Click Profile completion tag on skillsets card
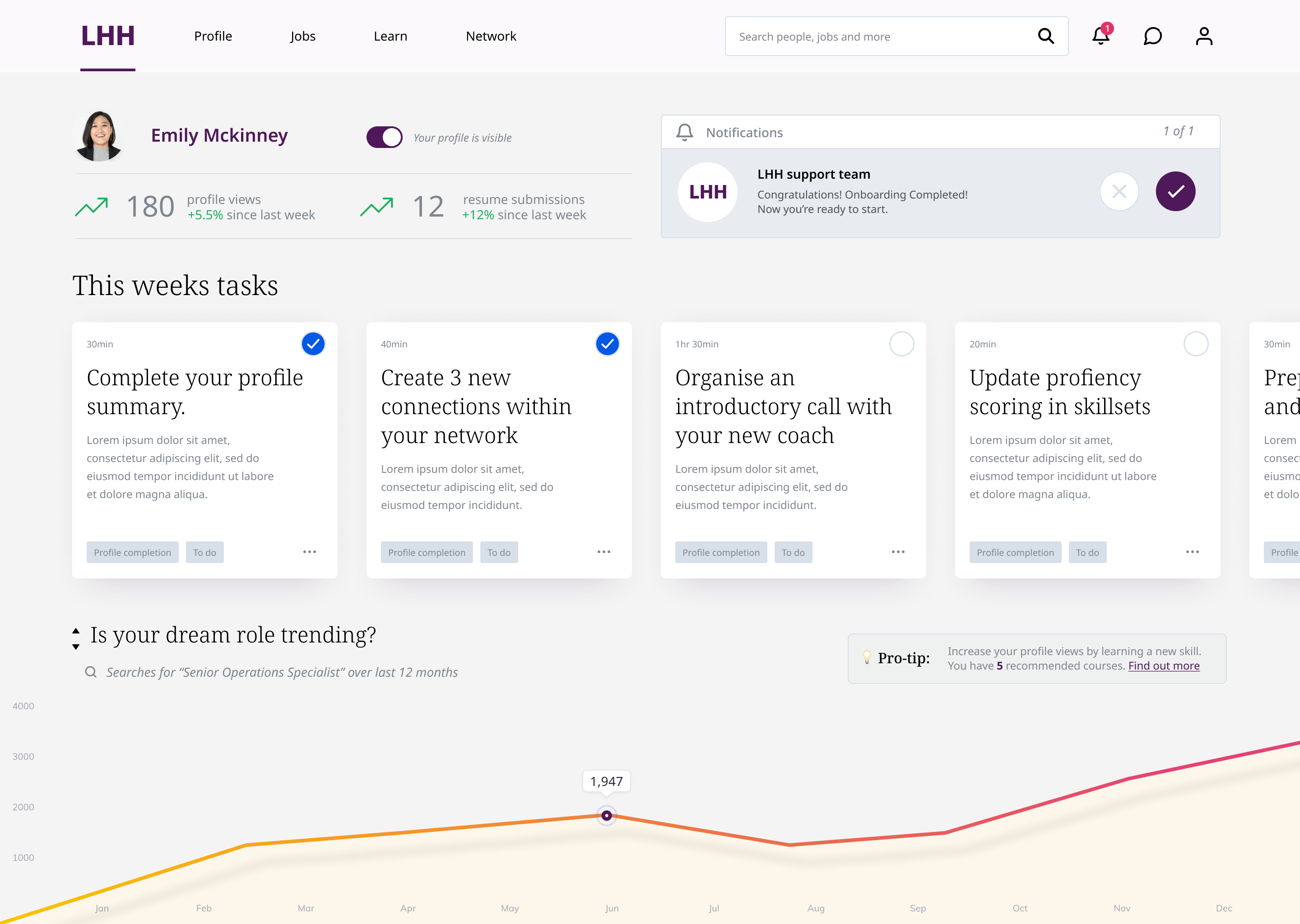The width and height of the screenshot is (1300, 924). pos(1016,553)
